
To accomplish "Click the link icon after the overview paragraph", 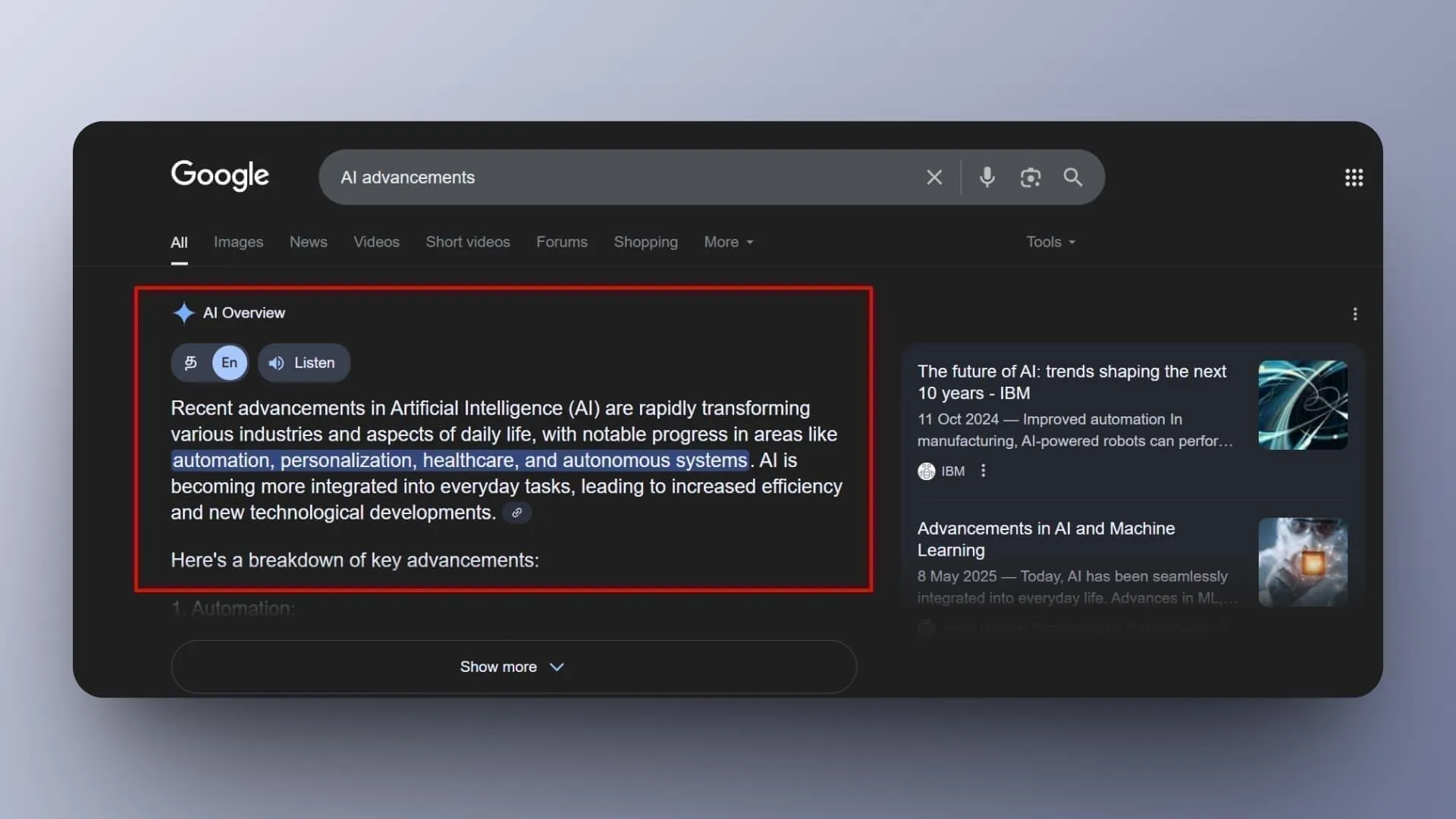I will [x=516, y=513].
